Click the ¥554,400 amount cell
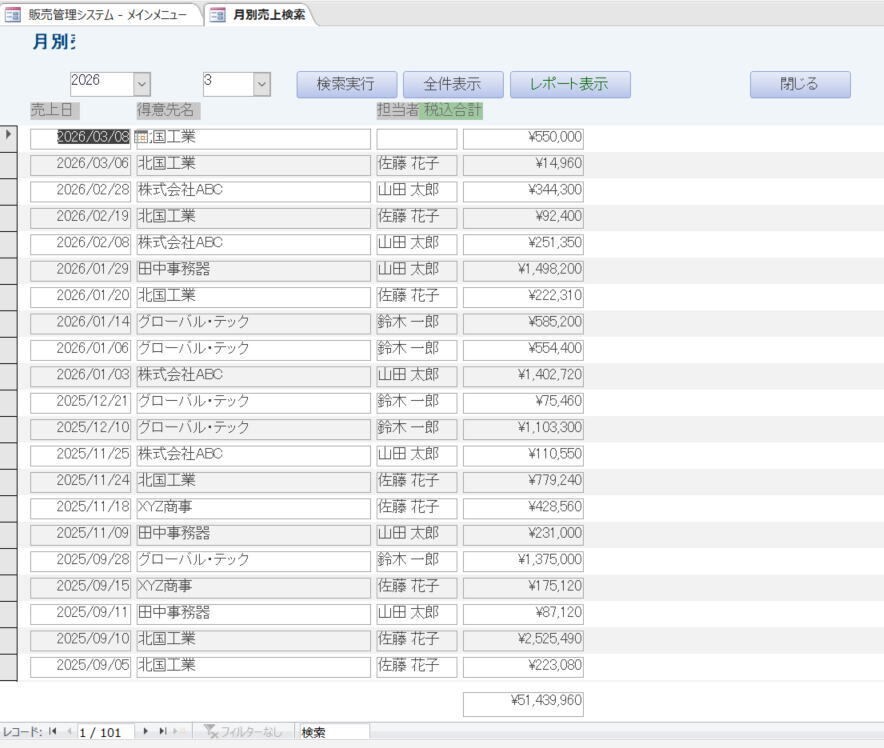884x748 pixels. [523, 351]
